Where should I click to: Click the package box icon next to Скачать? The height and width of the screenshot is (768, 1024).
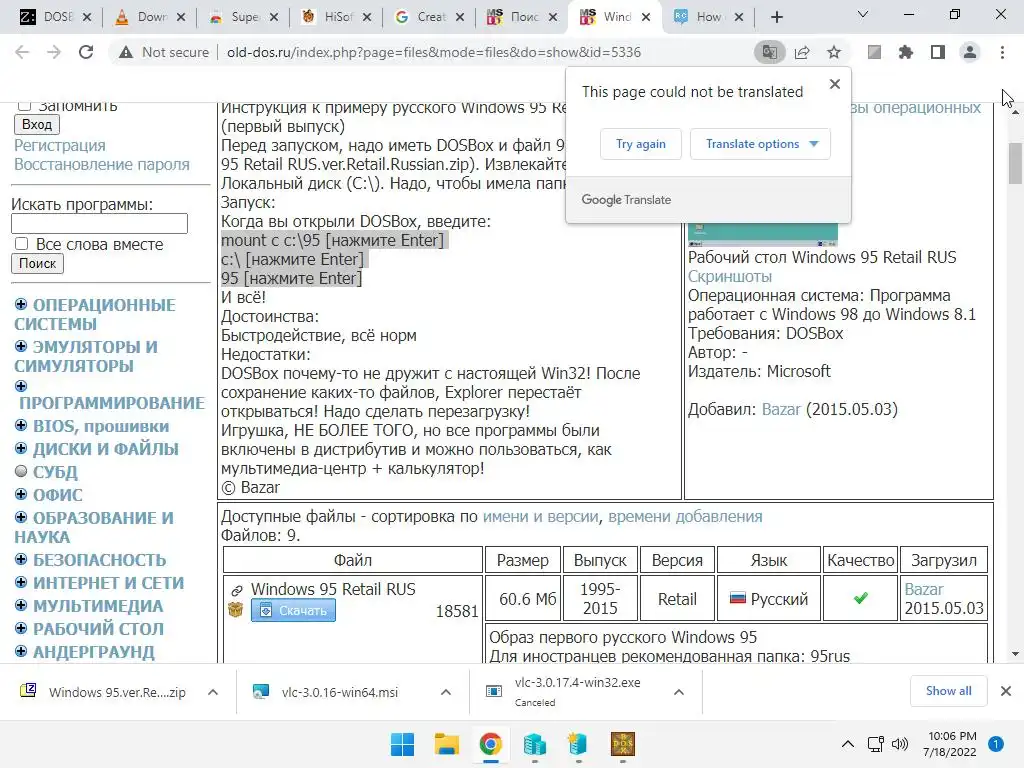[x=236, y=610]
